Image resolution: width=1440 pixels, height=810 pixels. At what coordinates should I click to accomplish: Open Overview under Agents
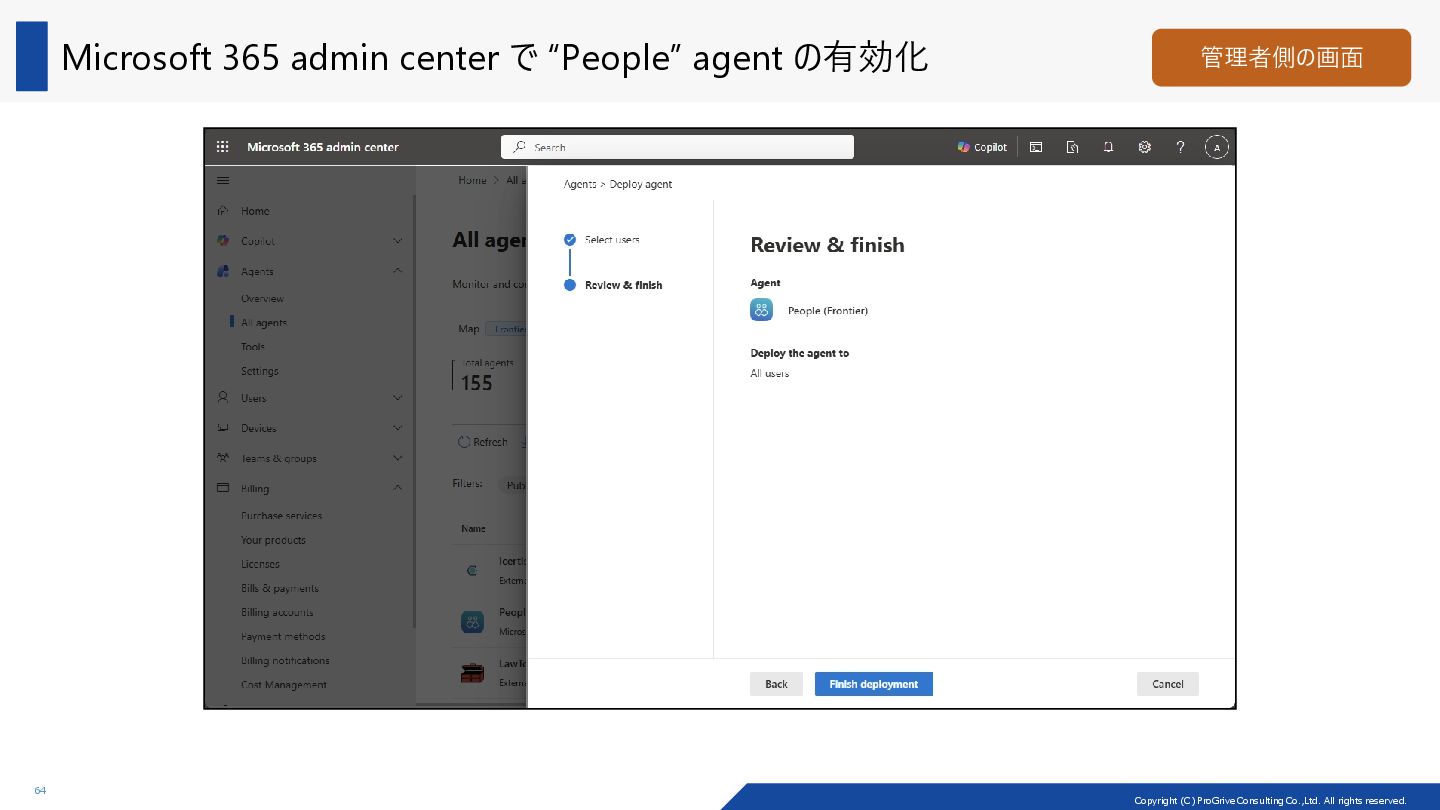(262, 299)
